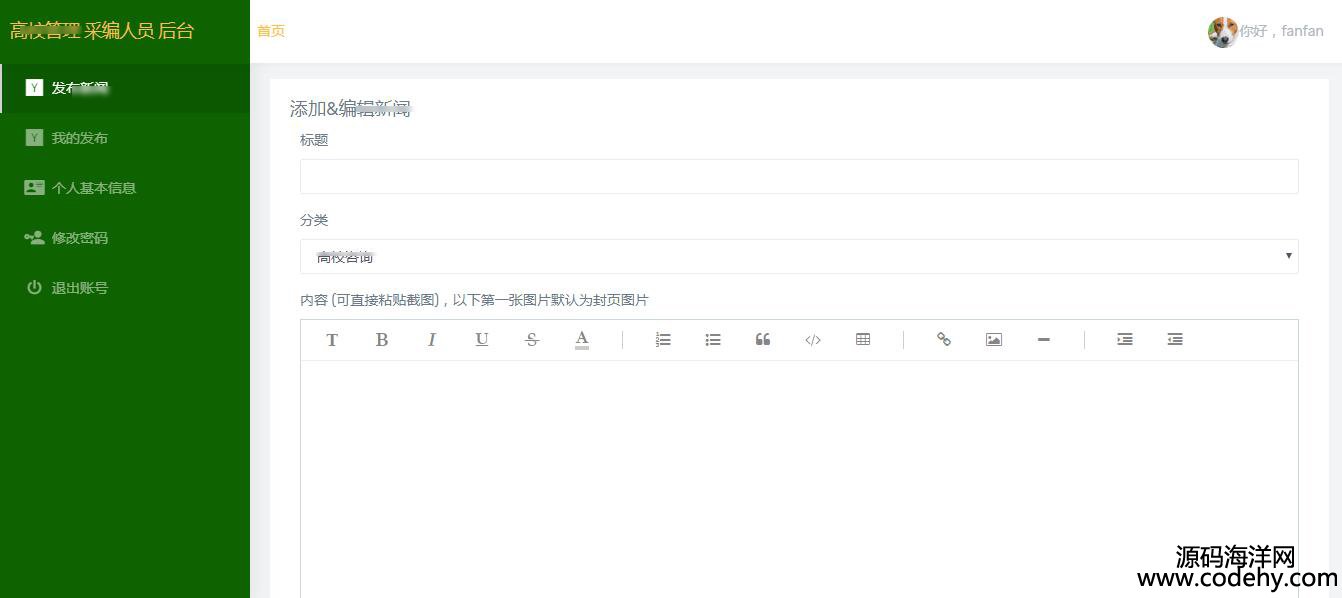Screen dimensions: 1342x598
Task: Click the 分类 field label
Action: 314,221
